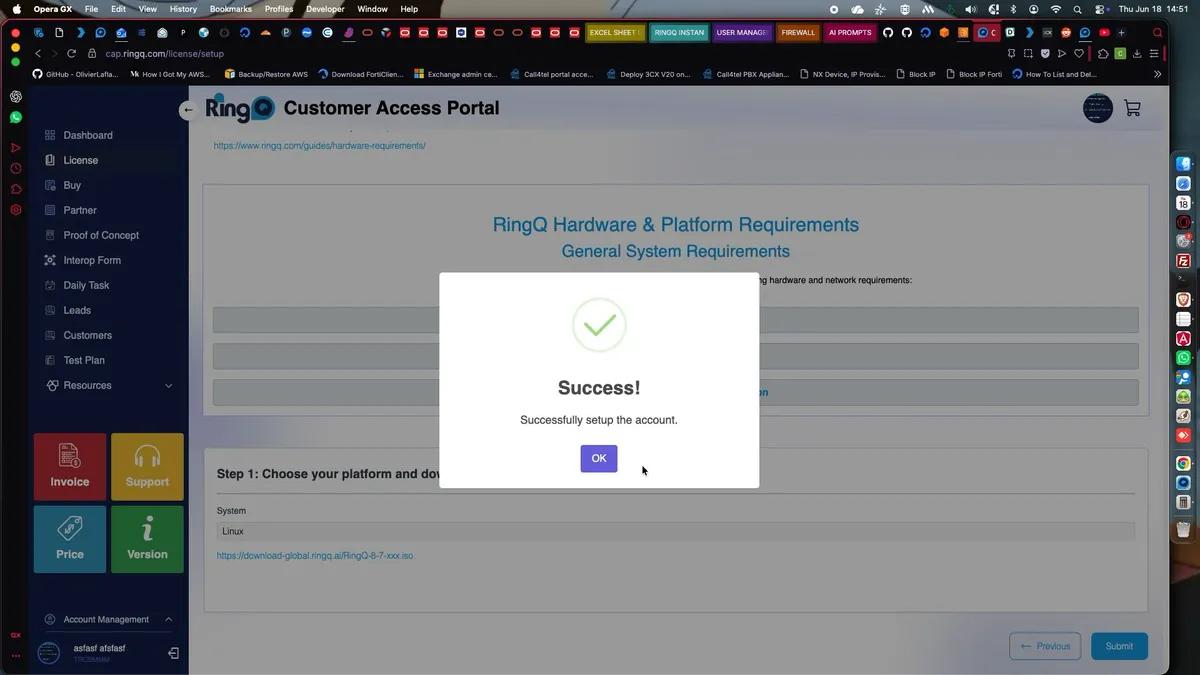1200x675 pixels.
Task: Open the GitHub - OlivierLafla bookmark
Action: (76, 74)
